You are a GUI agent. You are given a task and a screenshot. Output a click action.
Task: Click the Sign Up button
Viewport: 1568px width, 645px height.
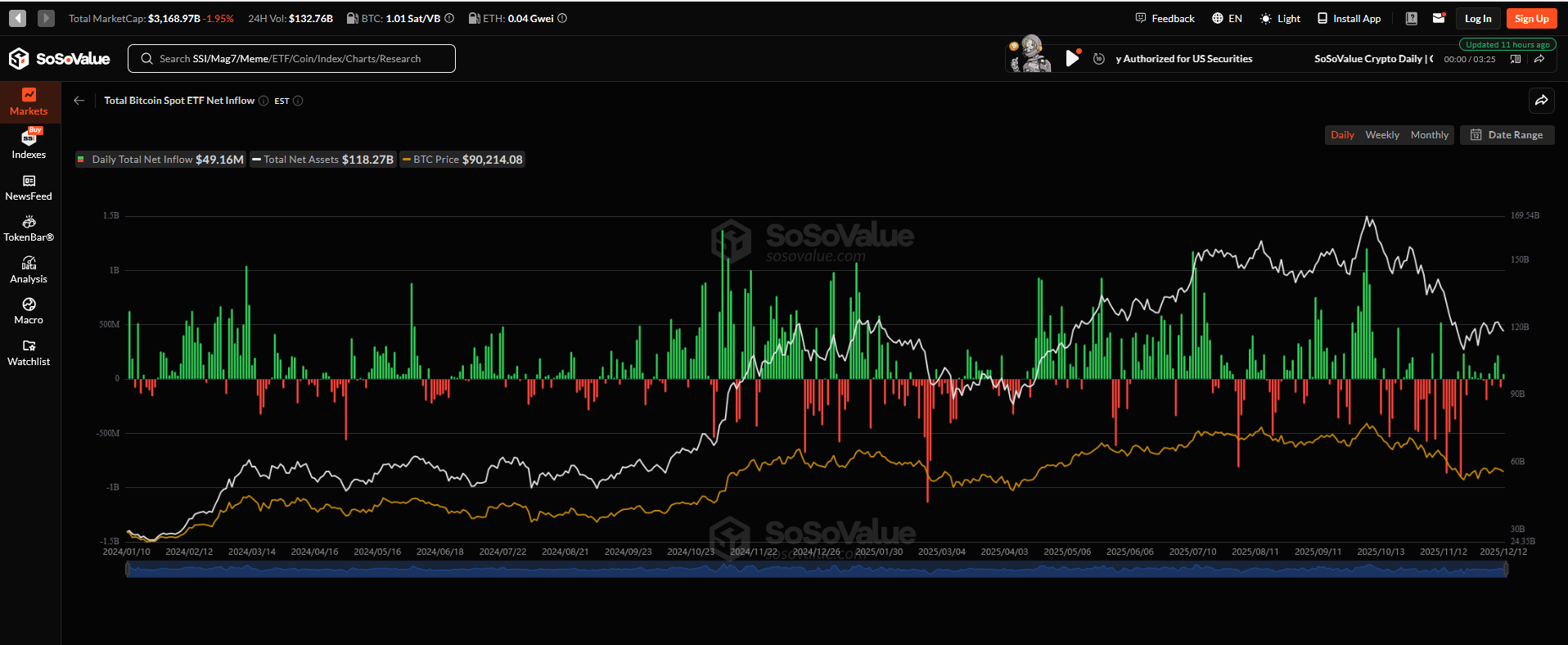[x=1531, y=18]
